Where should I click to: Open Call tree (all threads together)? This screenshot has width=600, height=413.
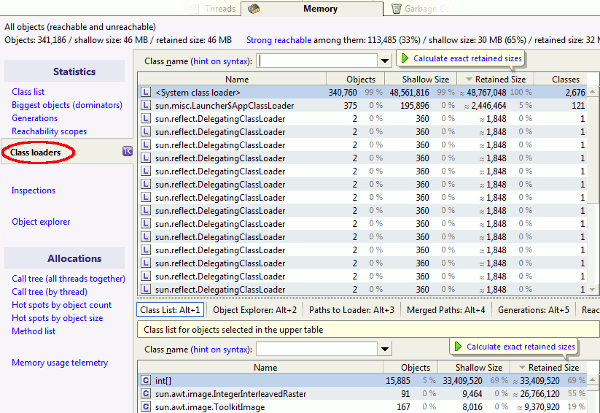[68, 279]
